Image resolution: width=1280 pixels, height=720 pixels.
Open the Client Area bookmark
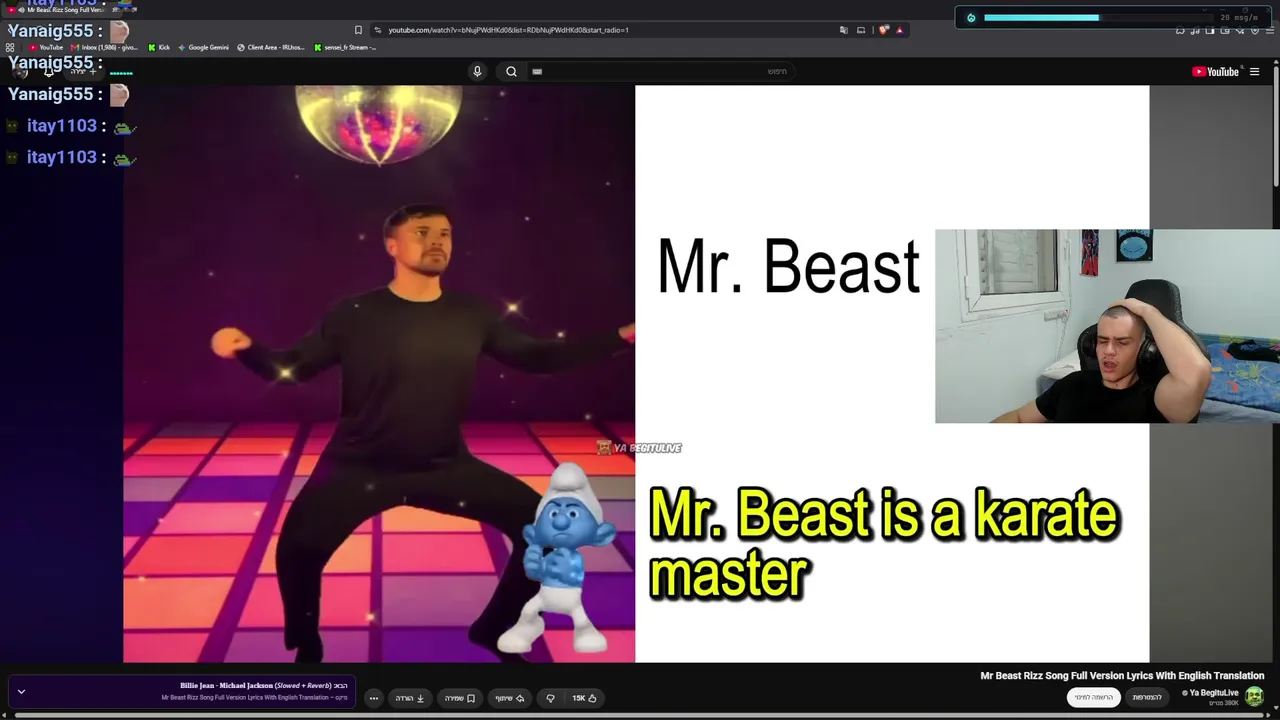[271, 47]
